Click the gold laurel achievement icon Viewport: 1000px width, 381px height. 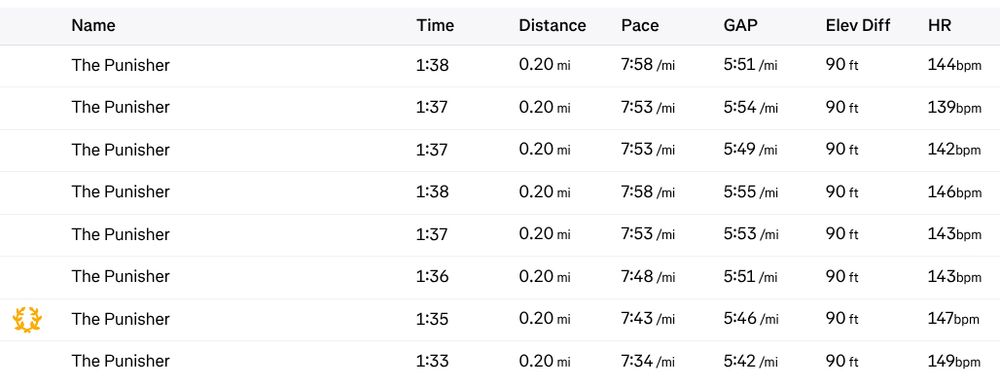27,319
